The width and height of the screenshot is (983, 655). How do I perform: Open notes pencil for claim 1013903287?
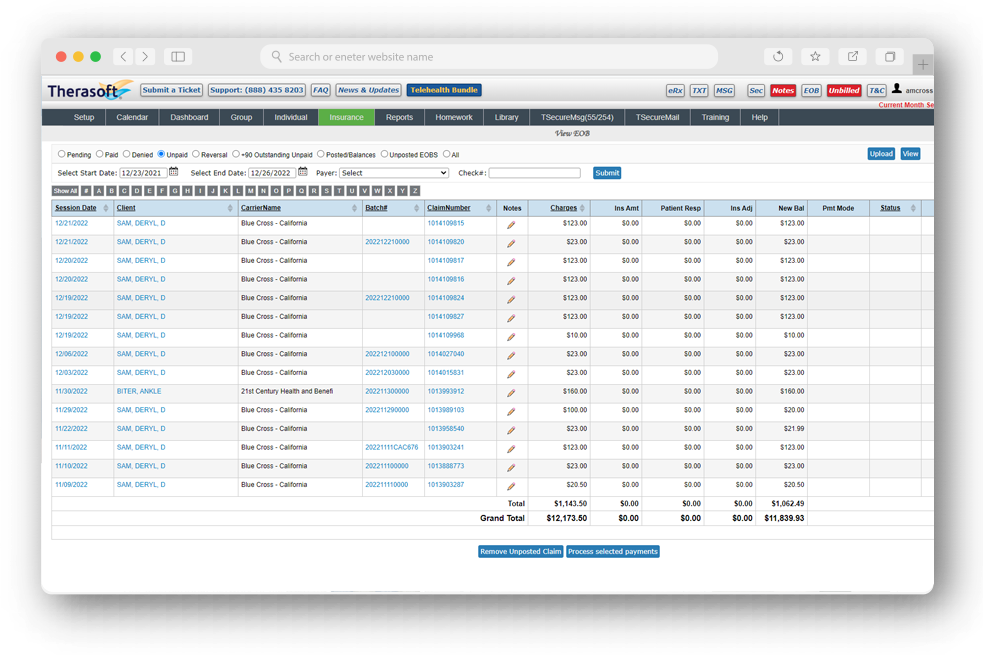point(511,486)
